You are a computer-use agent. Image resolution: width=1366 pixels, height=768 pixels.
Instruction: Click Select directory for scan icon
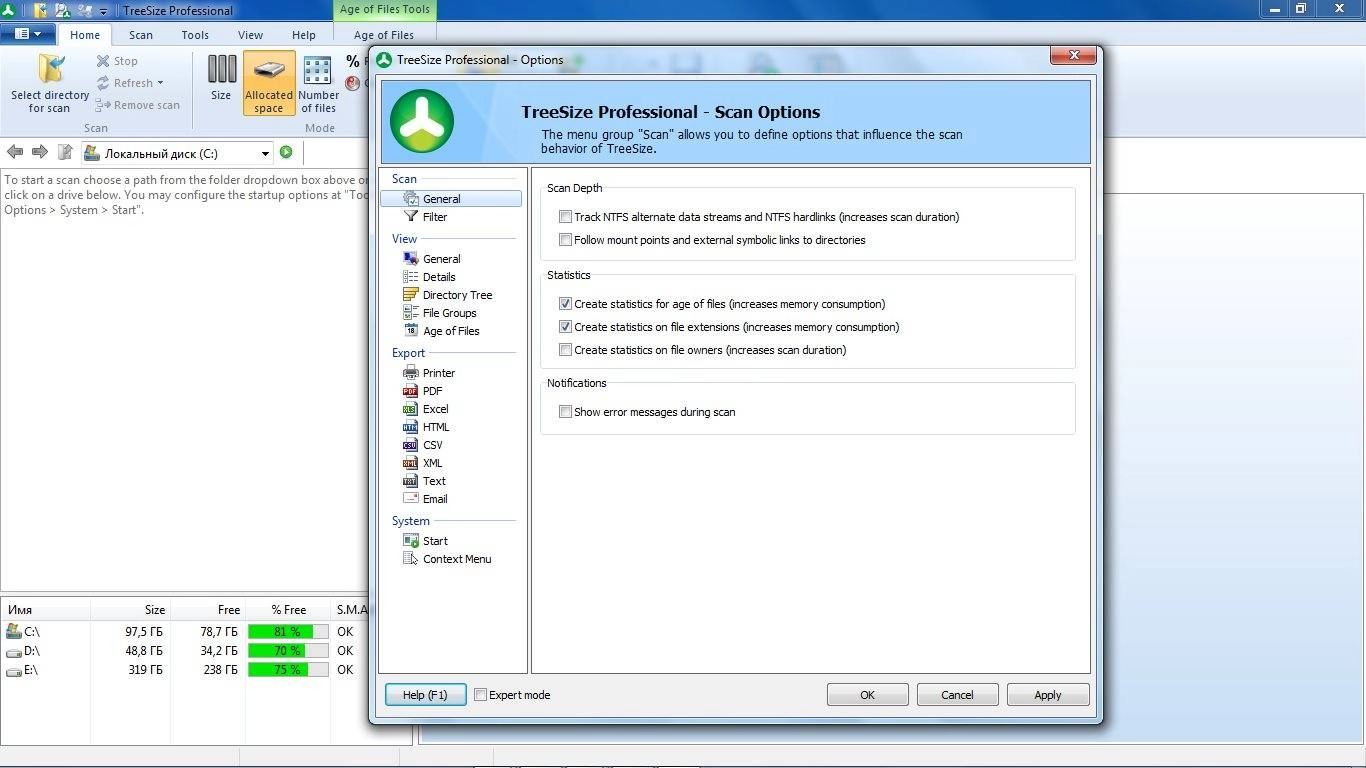(50, 84)
